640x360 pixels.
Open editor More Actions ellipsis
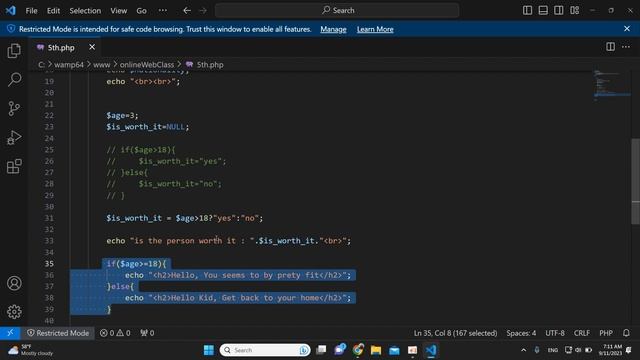coord(626,47)
